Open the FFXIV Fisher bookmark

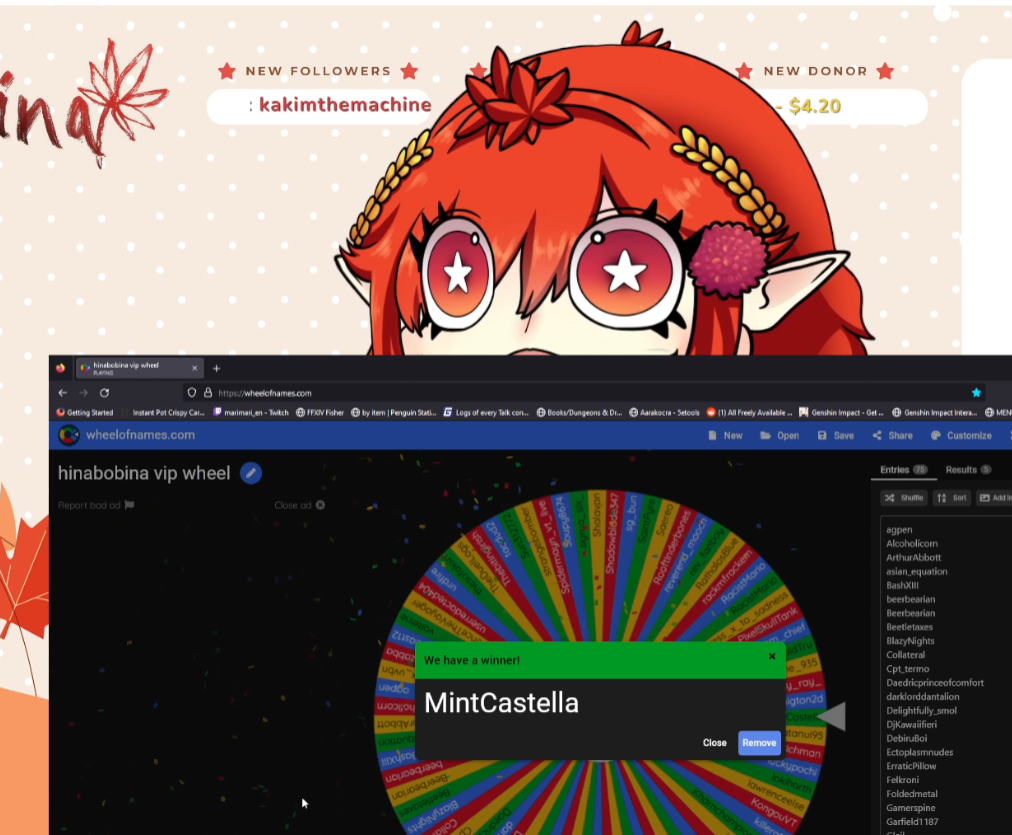coord(319,412)
